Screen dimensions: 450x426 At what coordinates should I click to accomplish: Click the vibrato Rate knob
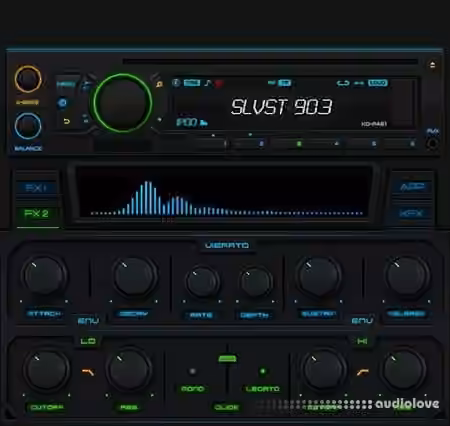point(202,282)
